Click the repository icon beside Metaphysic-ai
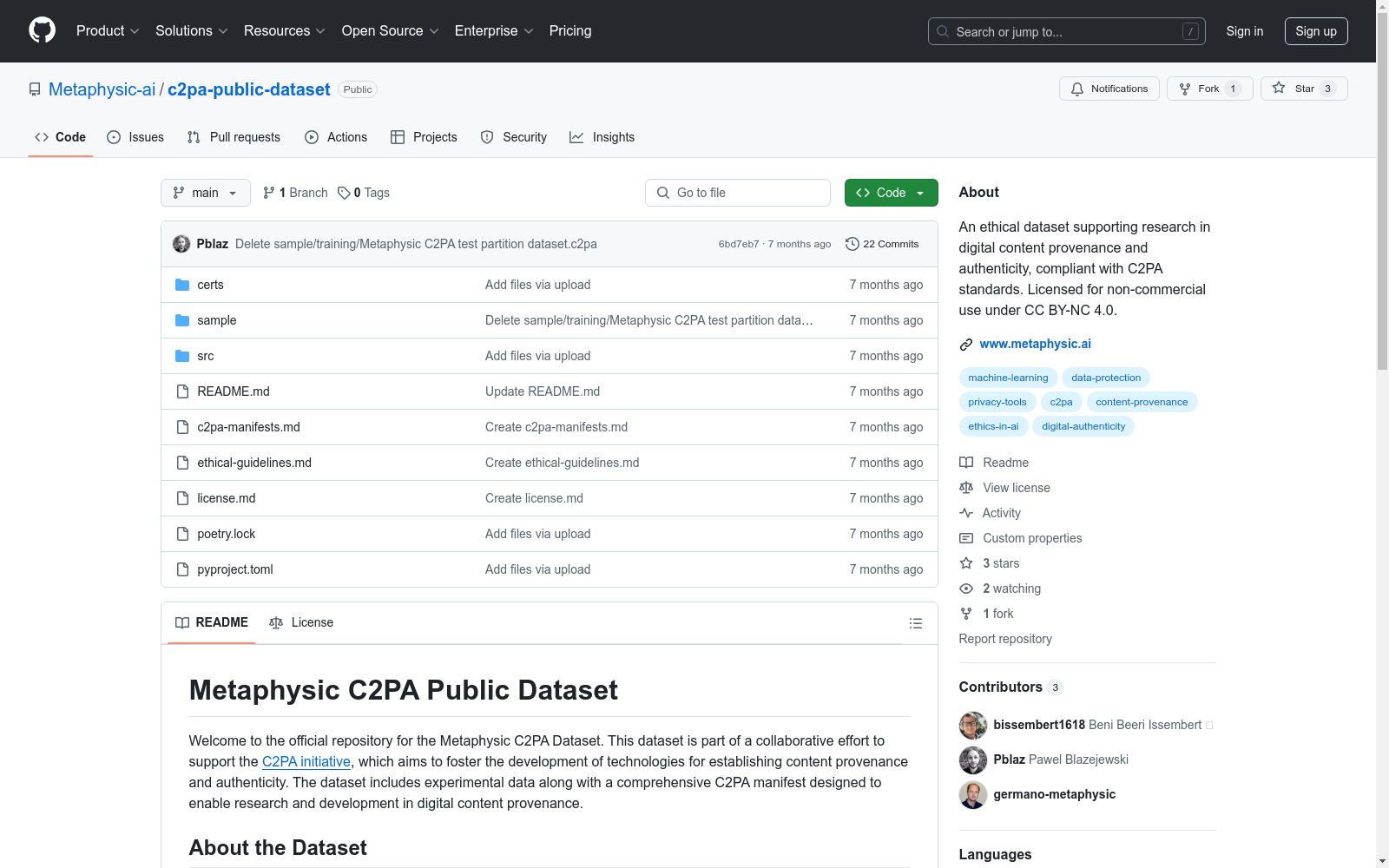 [35, 89]
